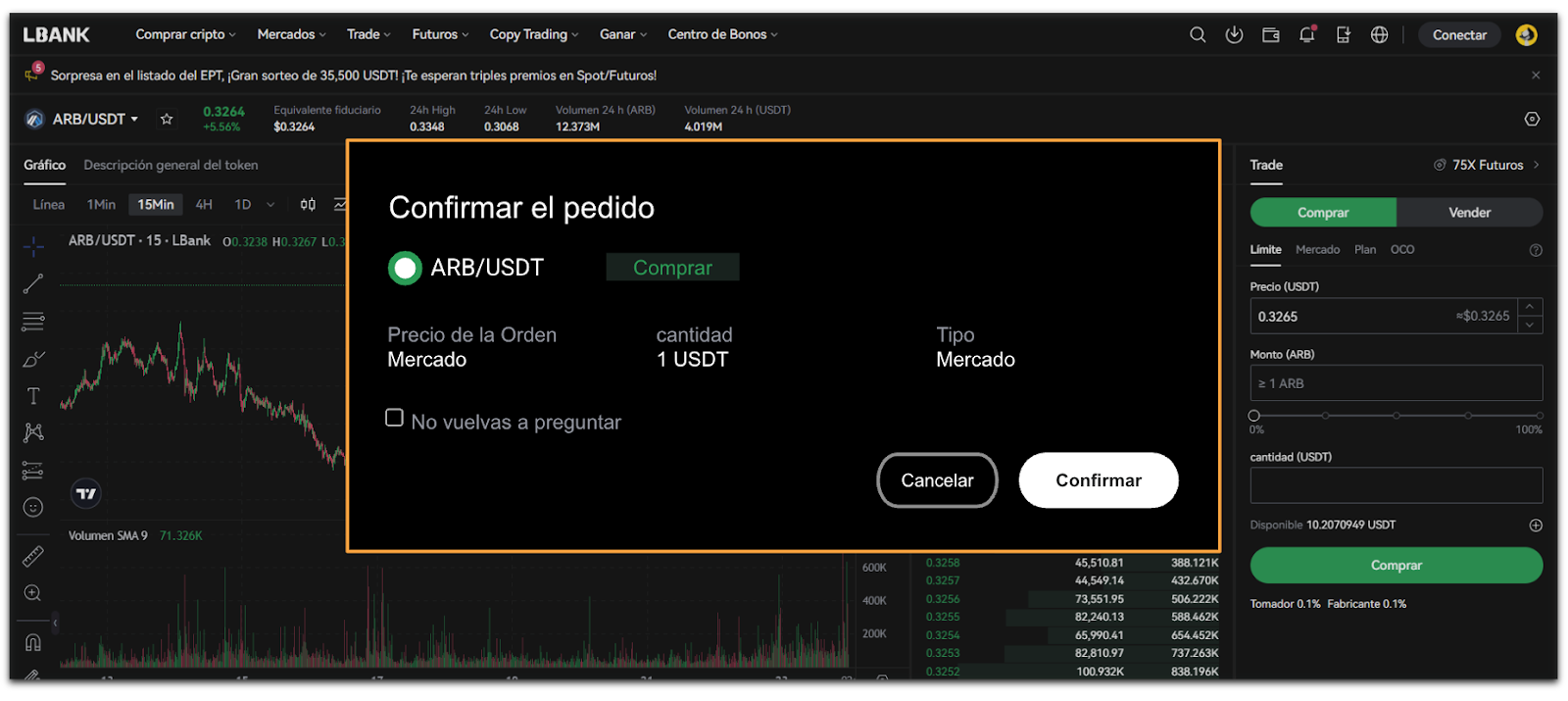The image size is (1568, 701).
Task: Open the emoji icons tool
Action: coord(33,507)
